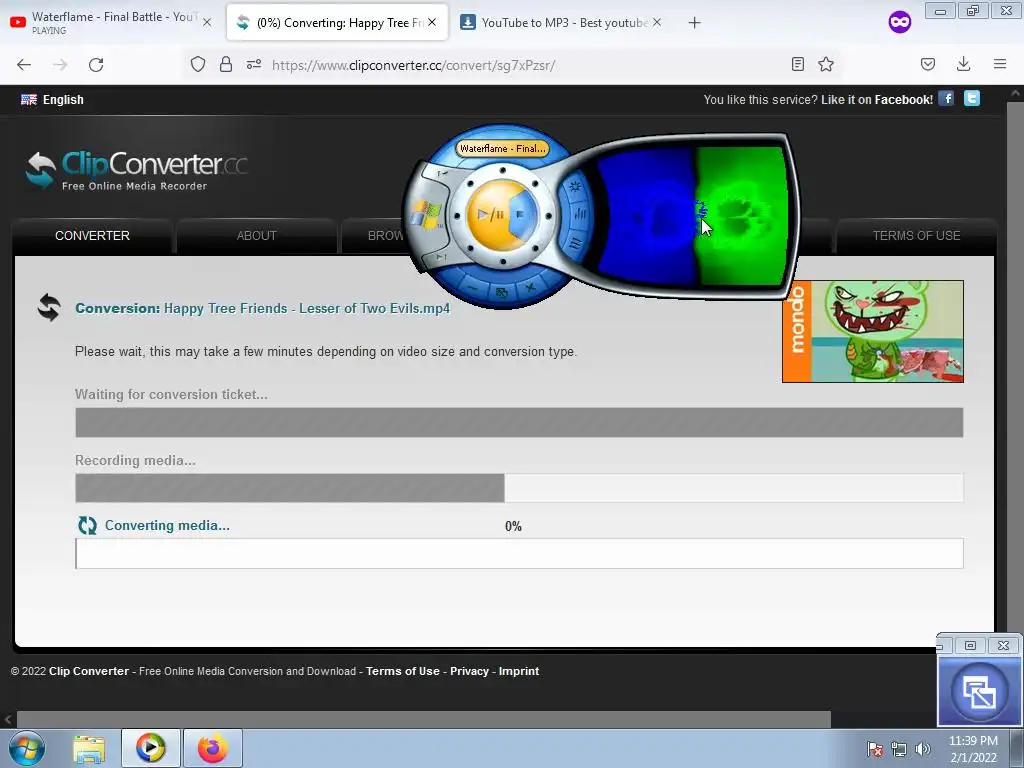
Task: Open the Firefox downloads arrow icon
Action: pyautogui.click(x=963, y=64)
